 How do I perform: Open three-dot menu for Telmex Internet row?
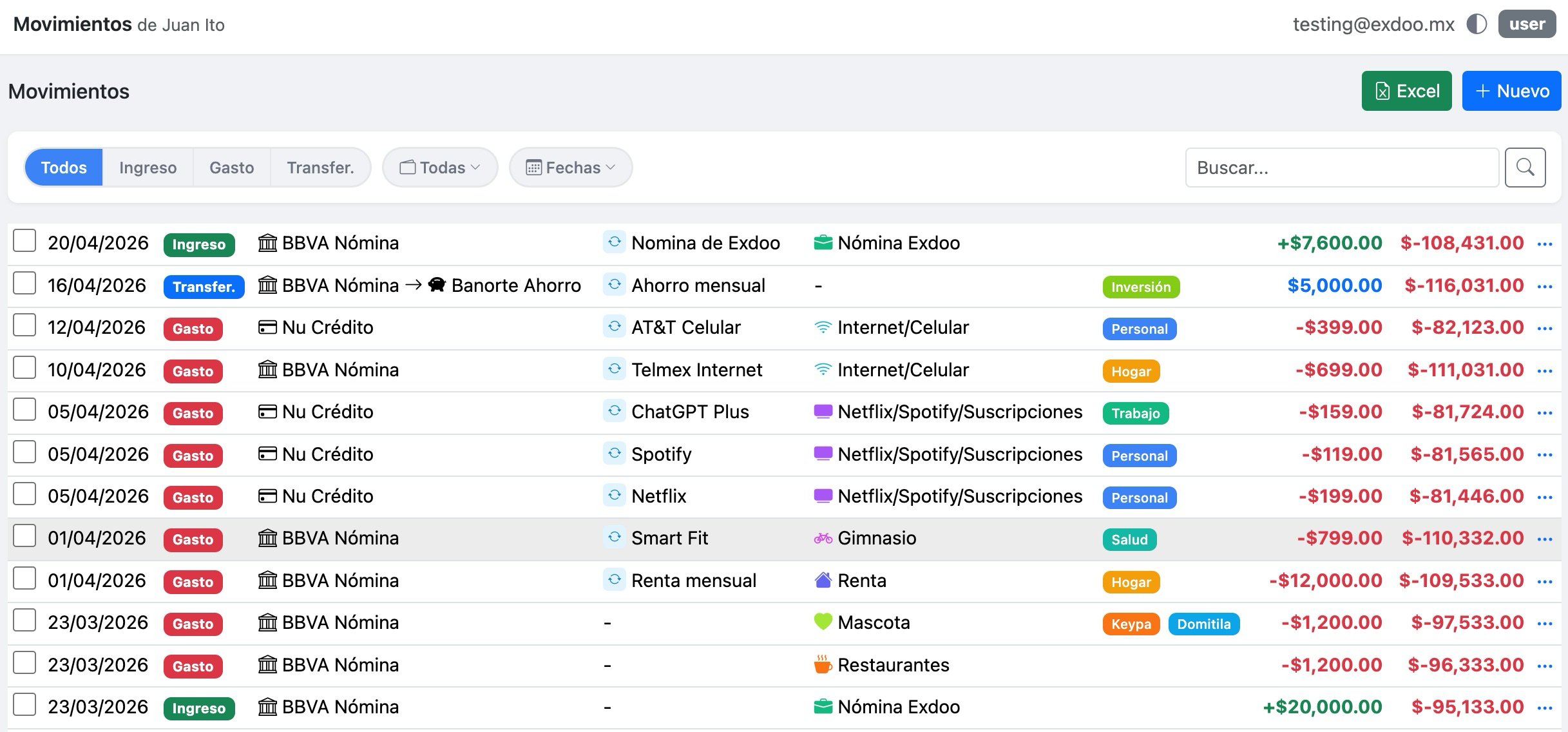tap(1545, 371)
